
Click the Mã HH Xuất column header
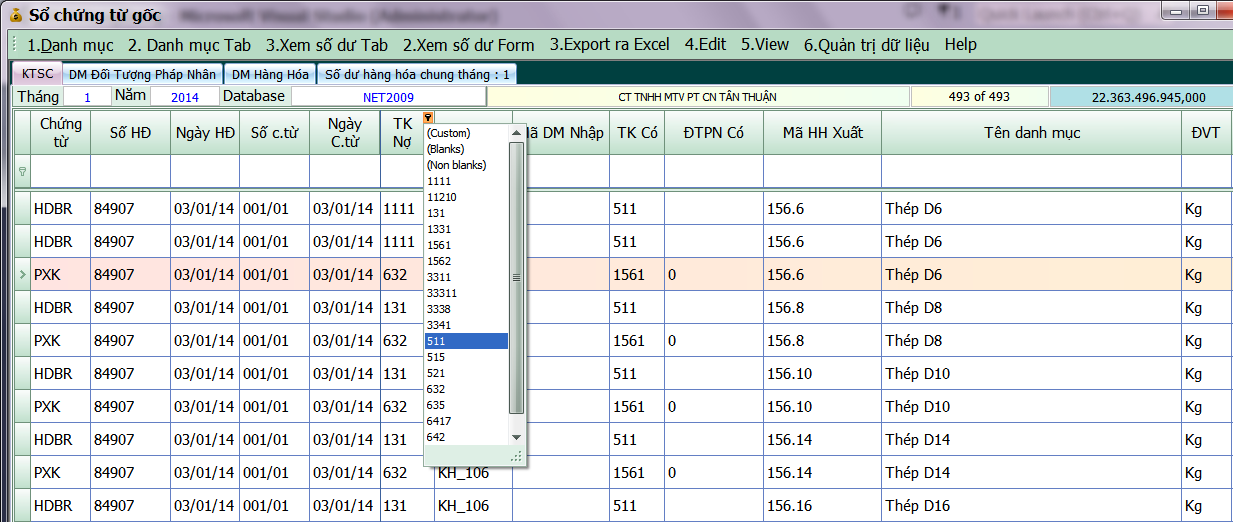tap(822, 133)
